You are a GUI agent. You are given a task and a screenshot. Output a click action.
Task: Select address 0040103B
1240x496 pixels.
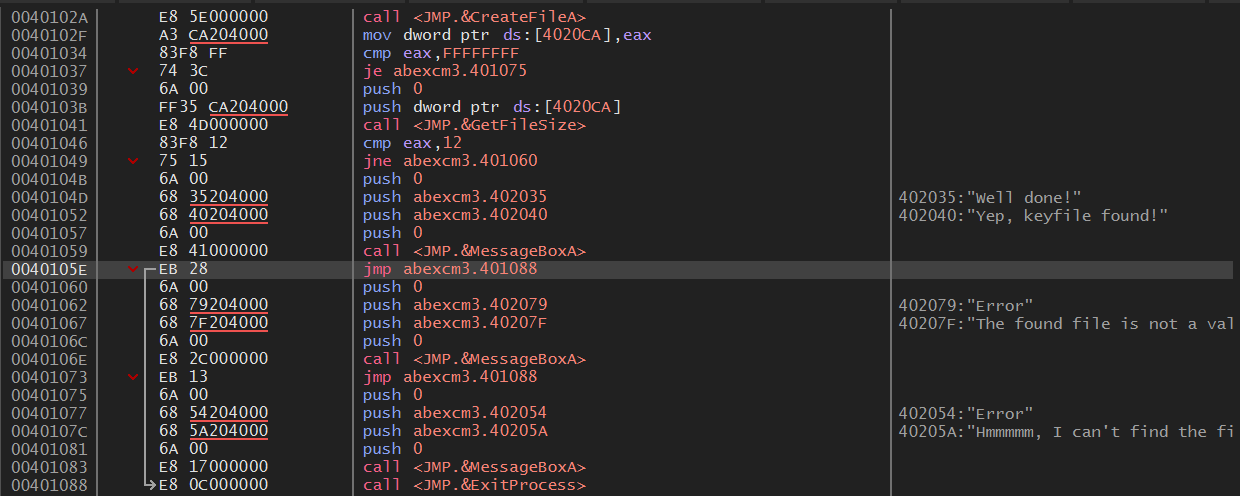click(49, 107)
